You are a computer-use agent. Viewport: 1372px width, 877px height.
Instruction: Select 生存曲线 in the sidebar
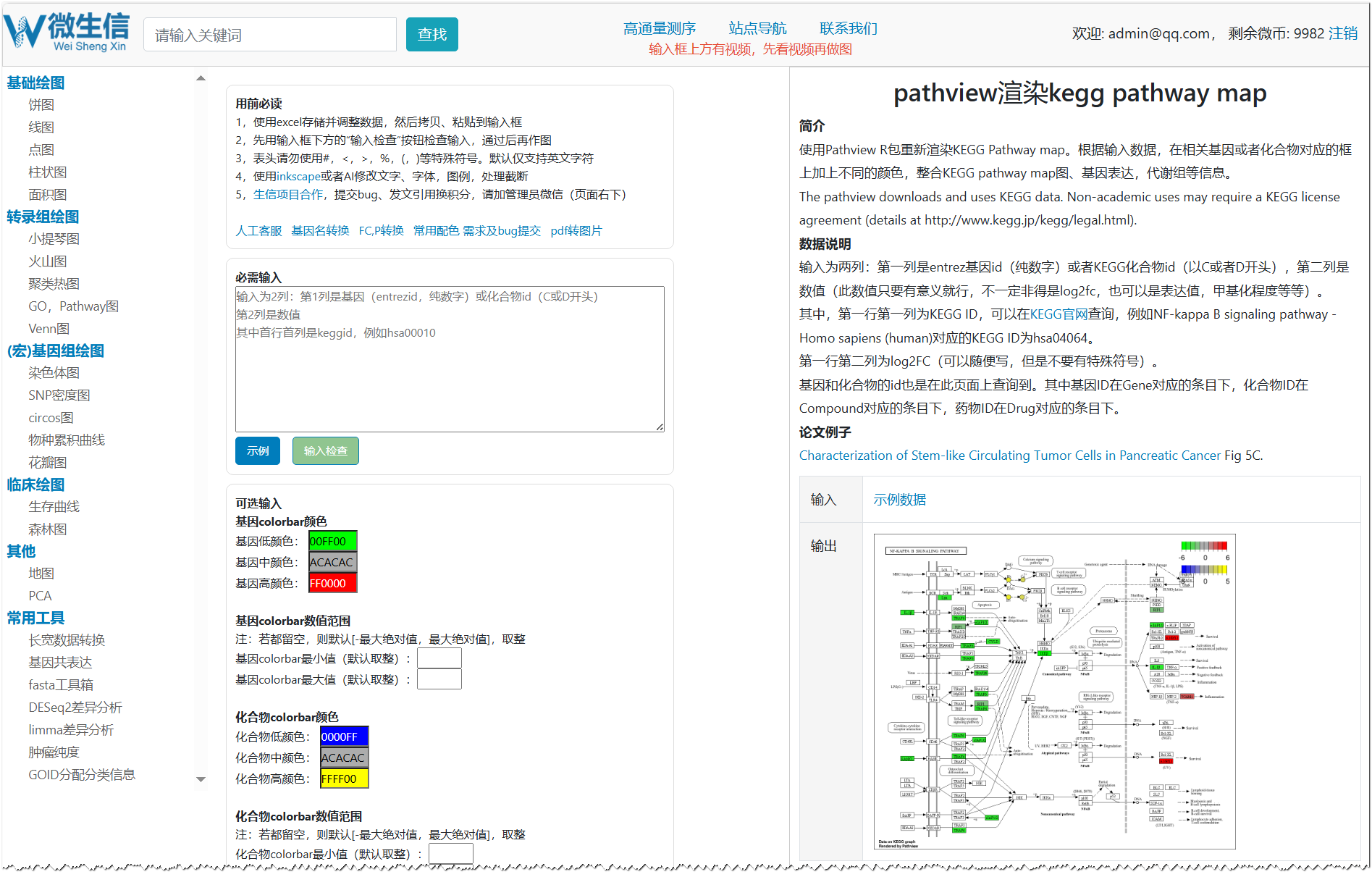click(x=54, y=507)
